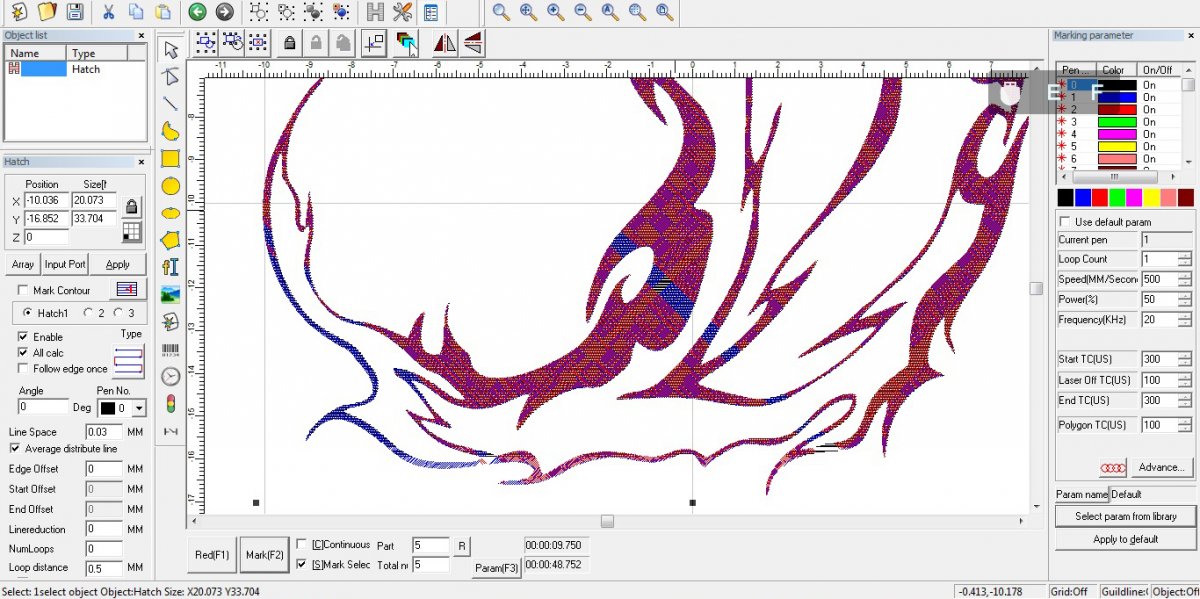Select the rectangle drawing tool
This screenshot has height=599, width=1200.
171,158
